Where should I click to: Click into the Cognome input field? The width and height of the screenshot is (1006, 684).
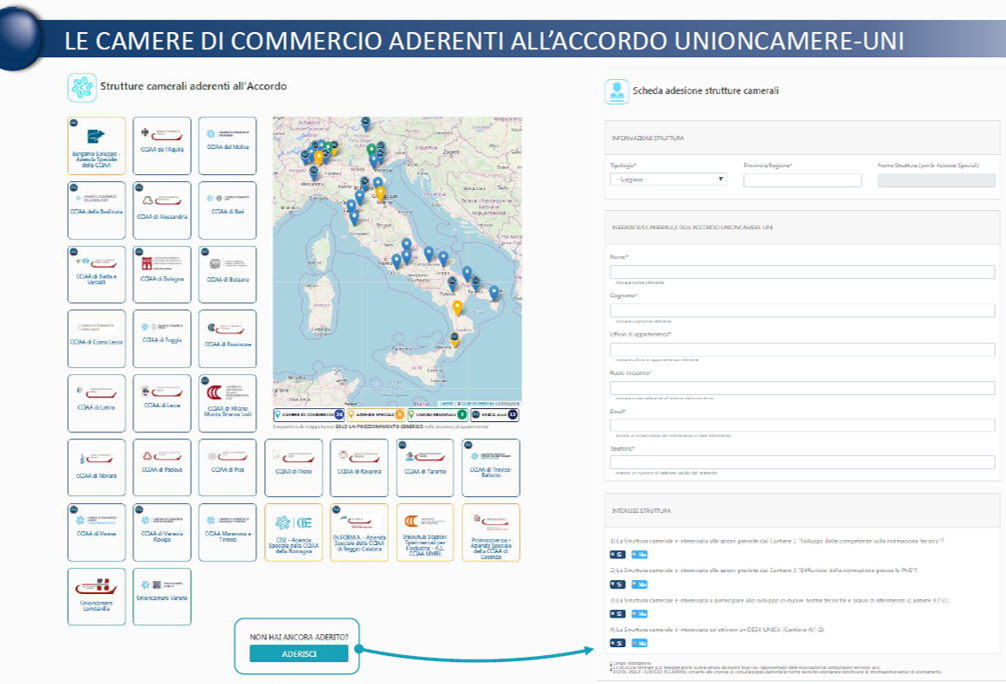(x=802, y=310)
